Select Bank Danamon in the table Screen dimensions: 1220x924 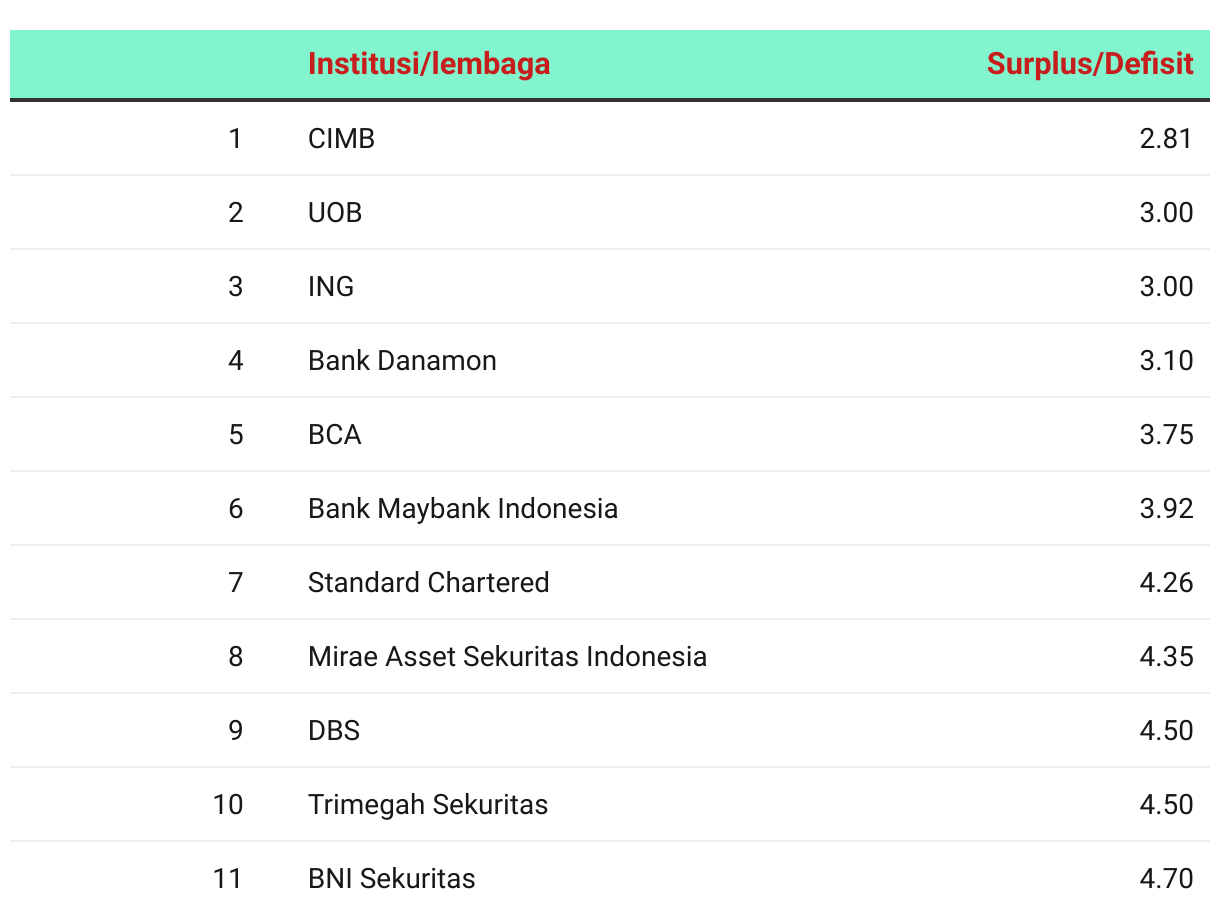402,360
